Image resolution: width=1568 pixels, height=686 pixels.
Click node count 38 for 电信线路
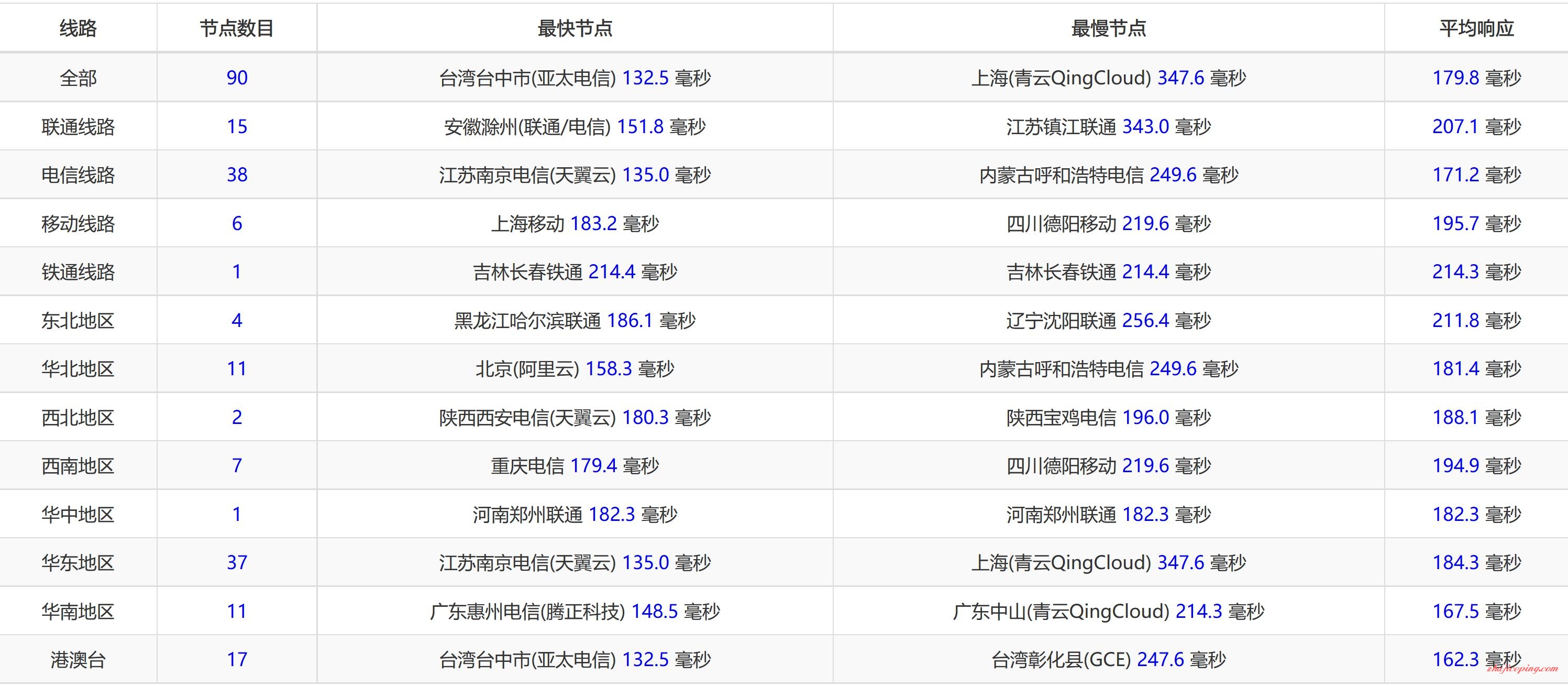pyautogui.click(x=237, y=175)
